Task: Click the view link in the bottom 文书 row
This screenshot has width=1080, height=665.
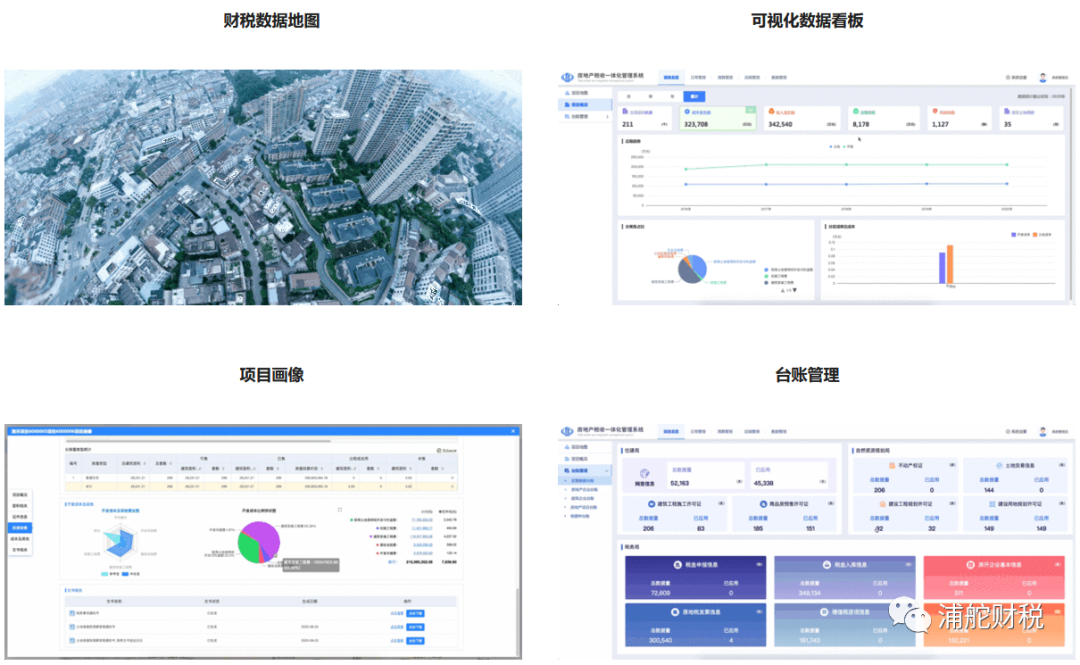Action: (397, 641)
